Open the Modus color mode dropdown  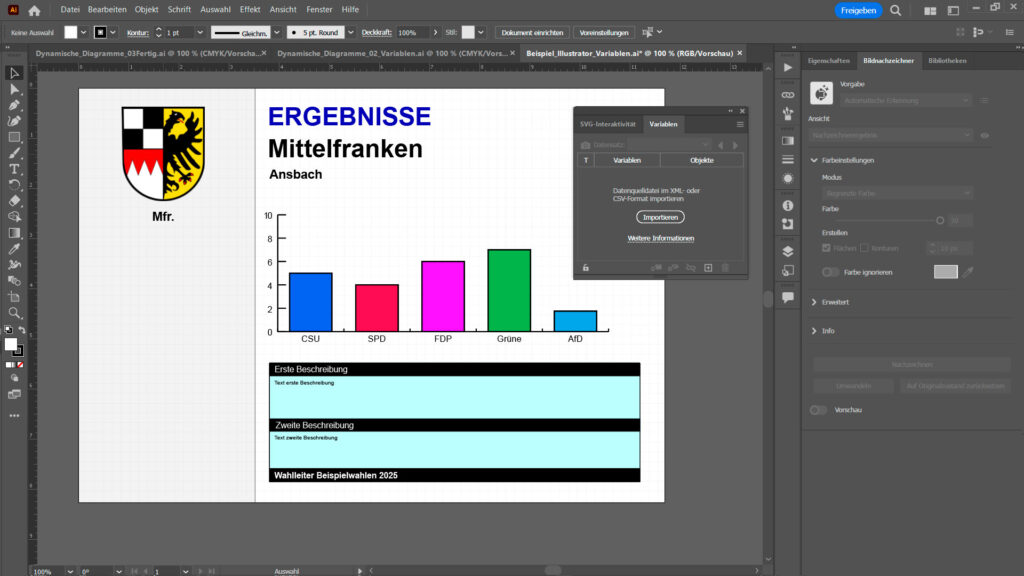pyautogui.click(x=897, y=193)
